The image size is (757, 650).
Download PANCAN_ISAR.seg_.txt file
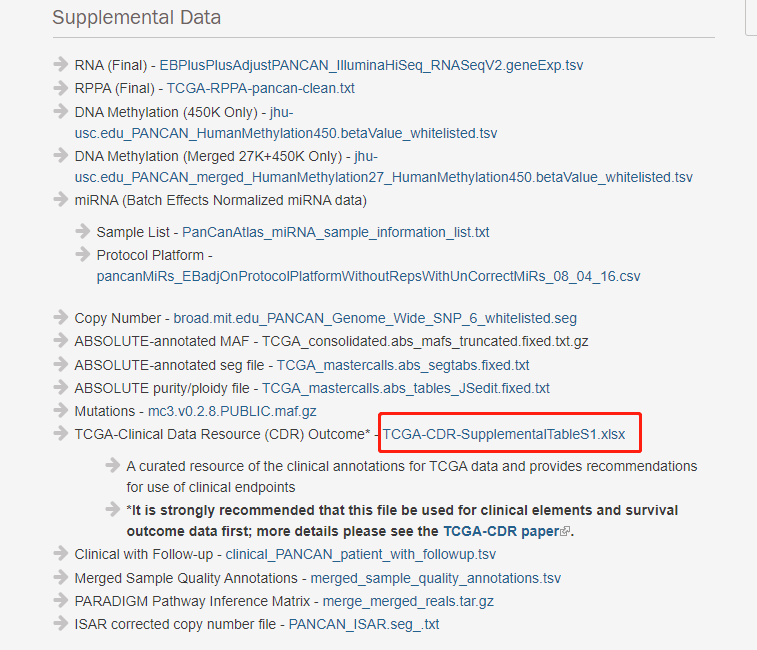point(363,624)
